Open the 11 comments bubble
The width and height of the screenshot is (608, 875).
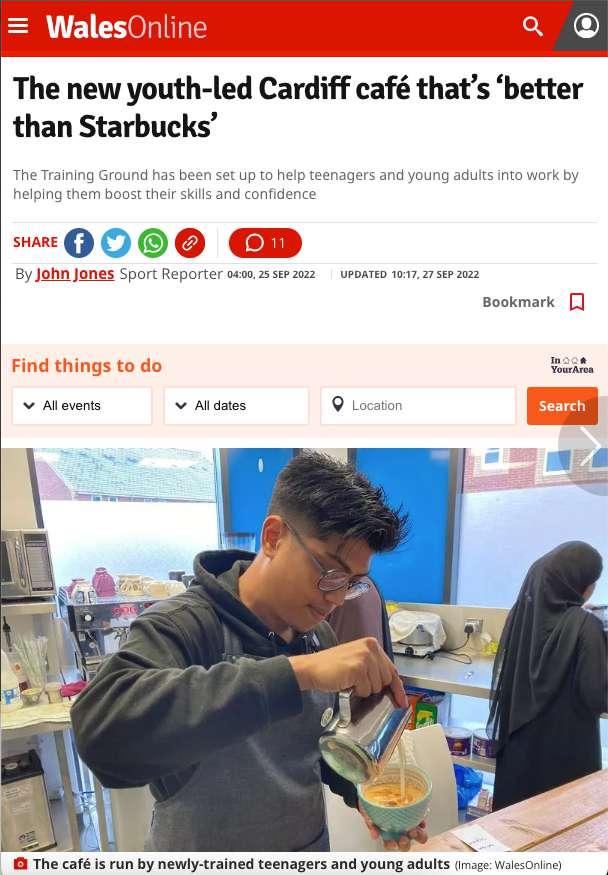point(265,243)
